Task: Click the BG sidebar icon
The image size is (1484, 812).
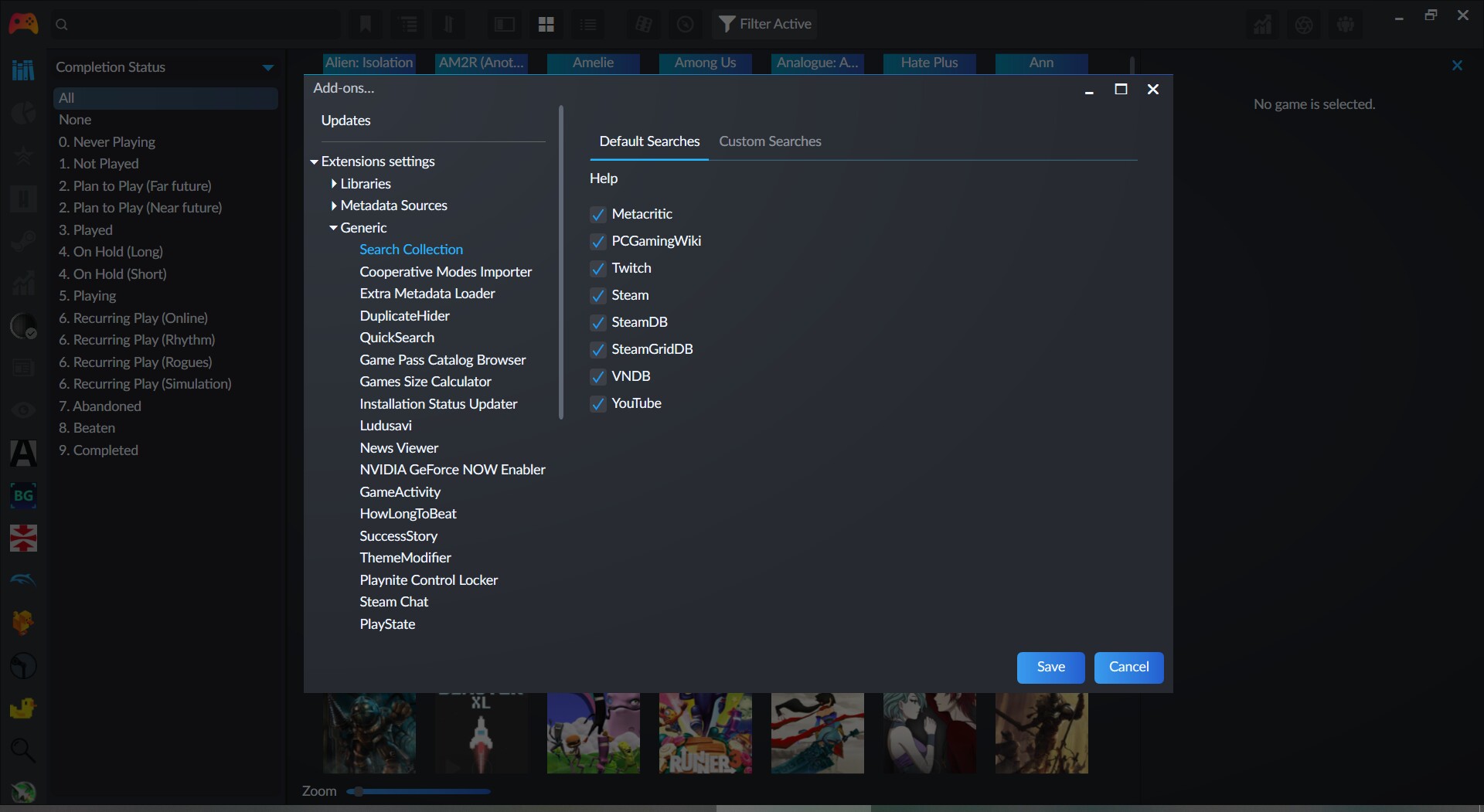Action: pyautogui.click(x=23, y=495)
